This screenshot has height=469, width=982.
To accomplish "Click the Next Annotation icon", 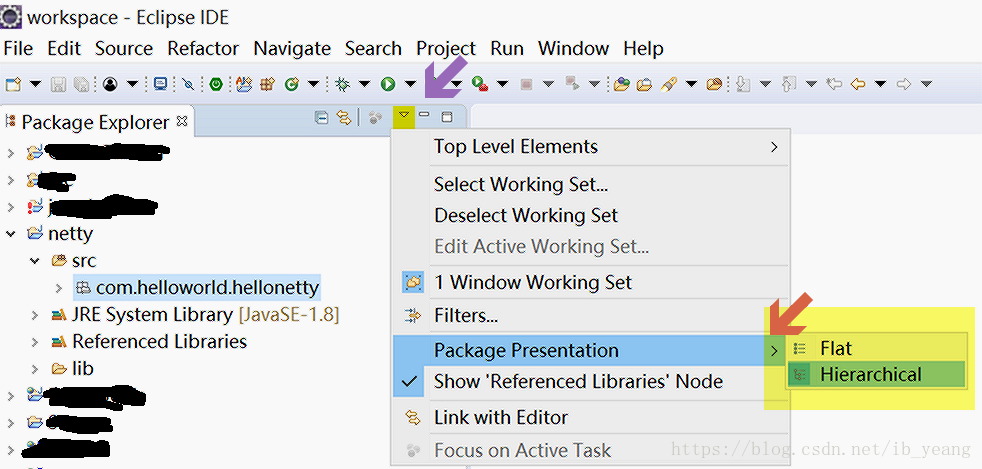I will click(x=743, y=84).
